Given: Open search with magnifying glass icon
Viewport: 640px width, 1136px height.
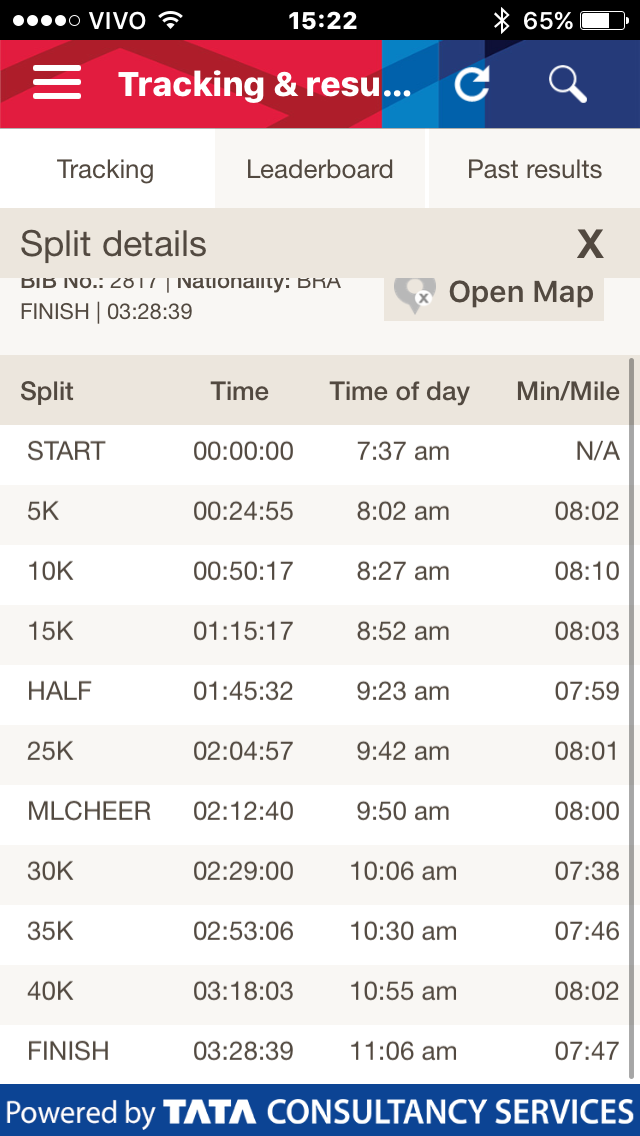Looking at the screenshot, I should point(567,84).
